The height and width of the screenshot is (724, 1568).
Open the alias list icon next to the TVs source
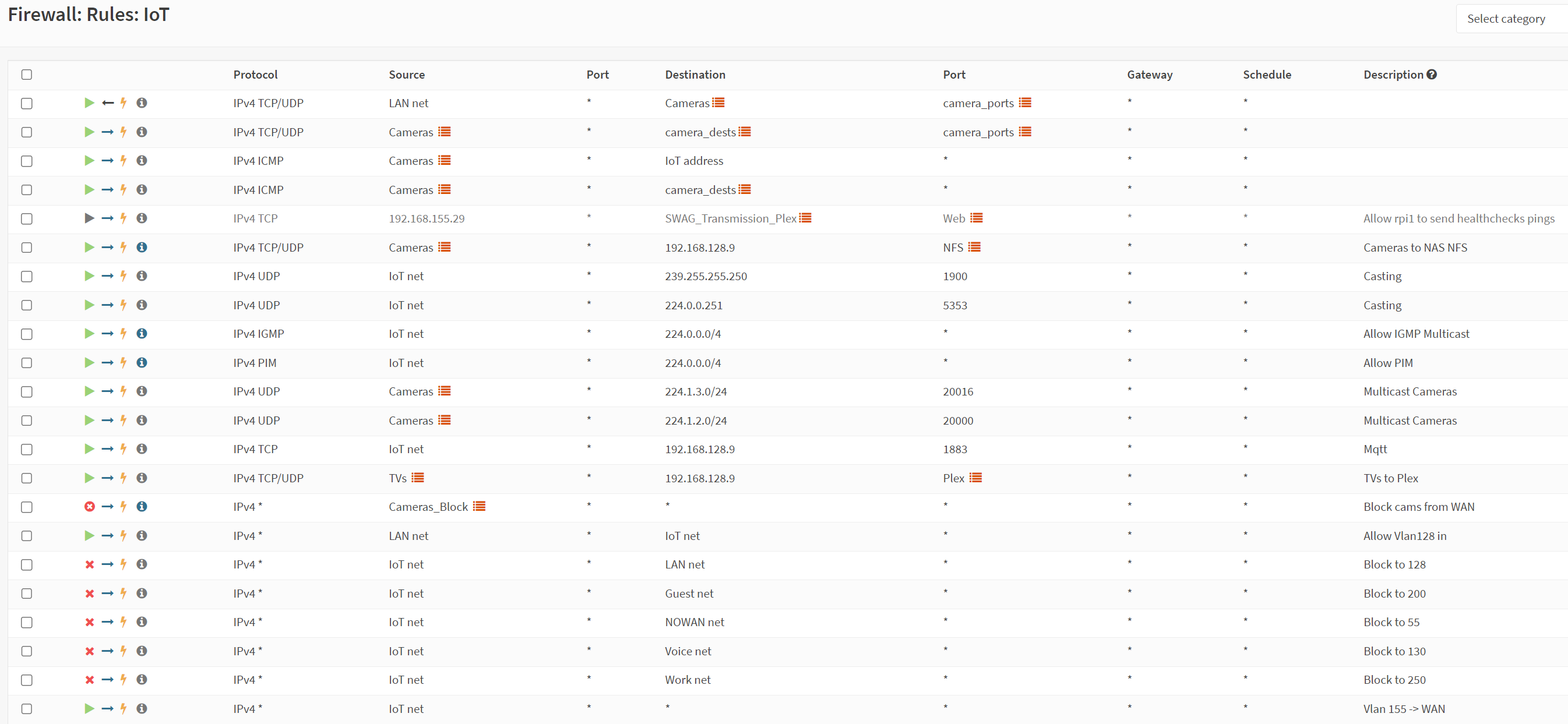pyautogui.click(x=418, y=478)
